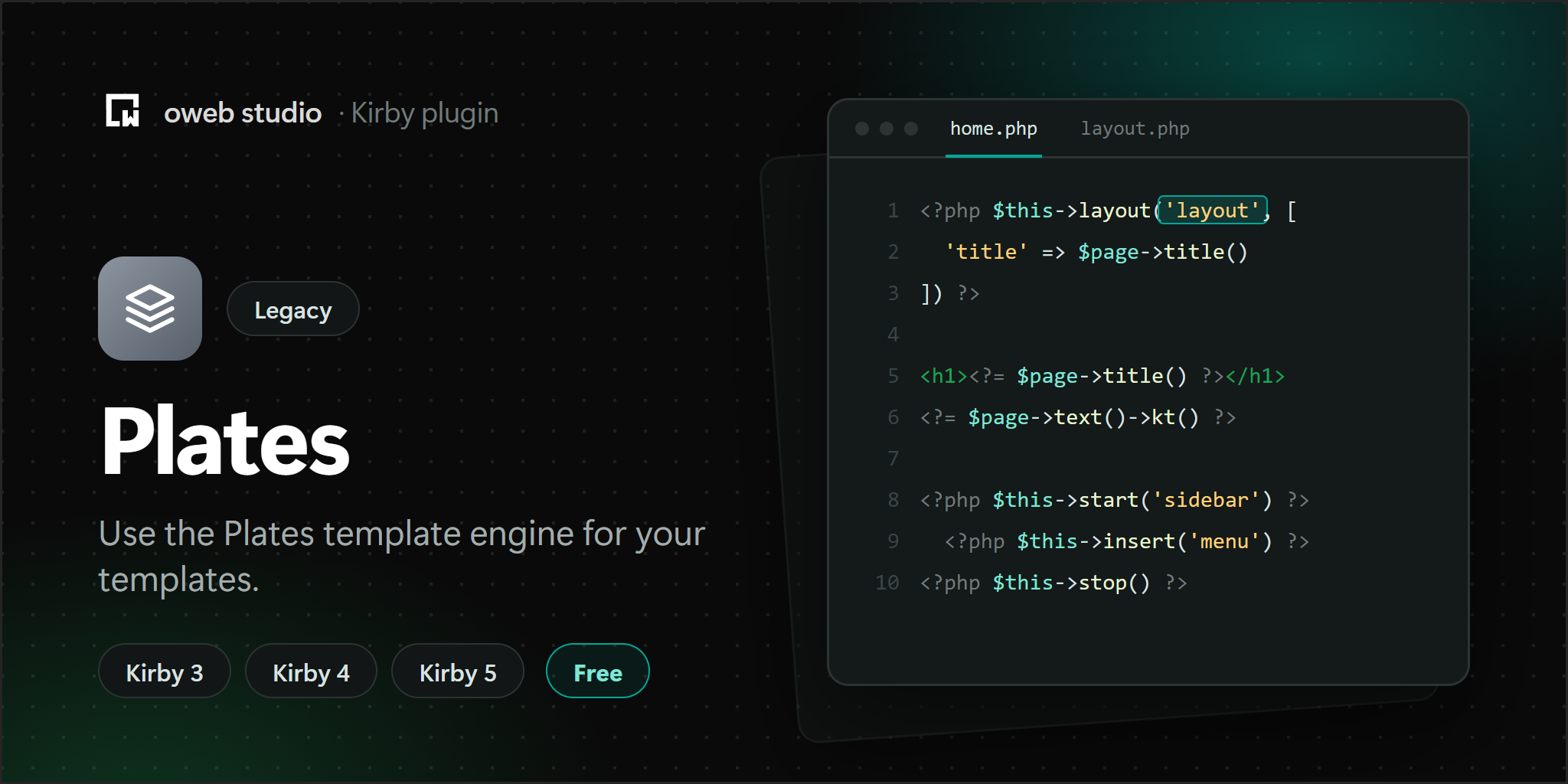This screenshot has width=1568, height=784.
Task: Click the 'menu' string on line 9
Action: click(x=1224, y=541)
